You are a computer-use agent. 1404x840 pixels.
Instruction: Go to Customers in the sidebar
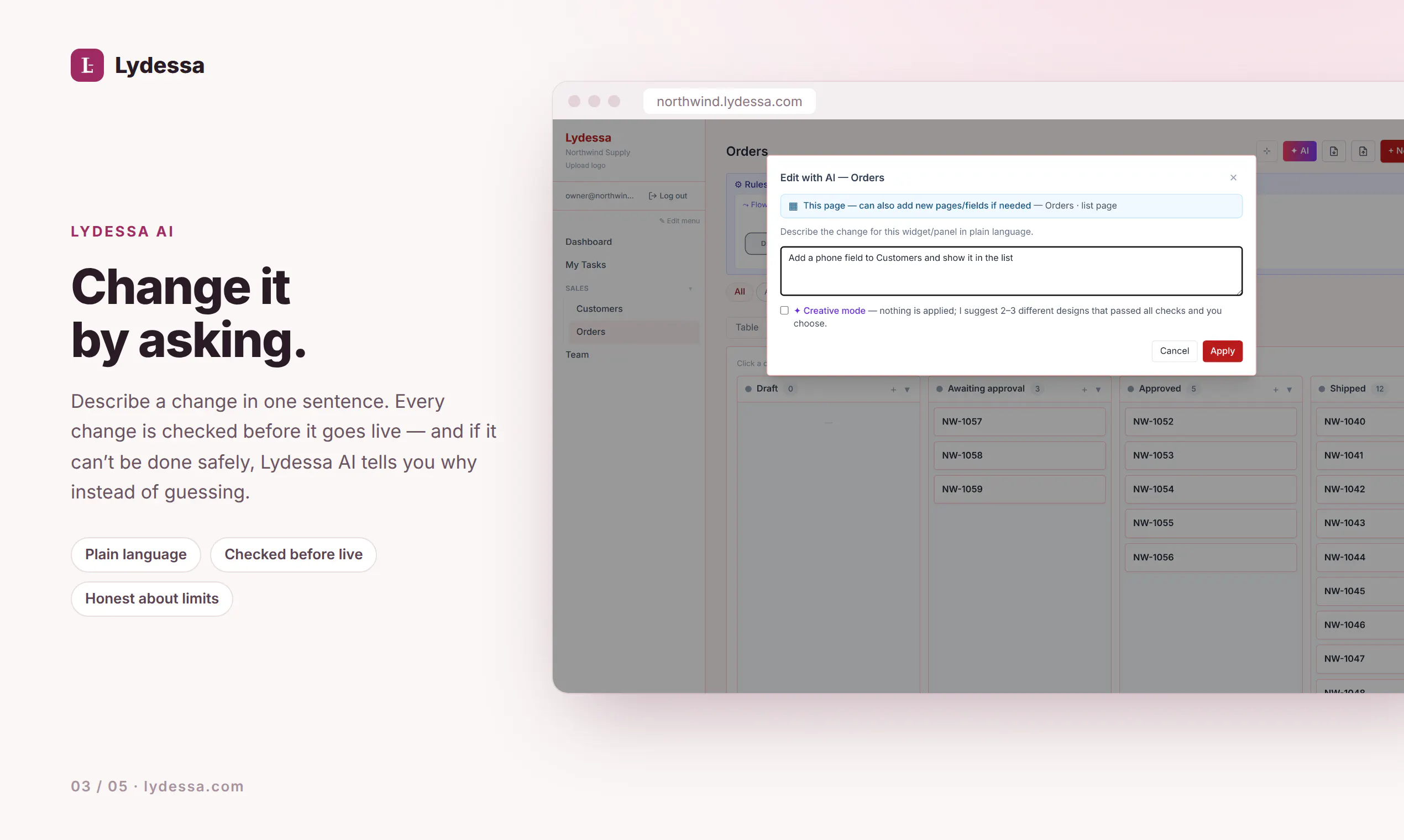(x=599, y=308)
